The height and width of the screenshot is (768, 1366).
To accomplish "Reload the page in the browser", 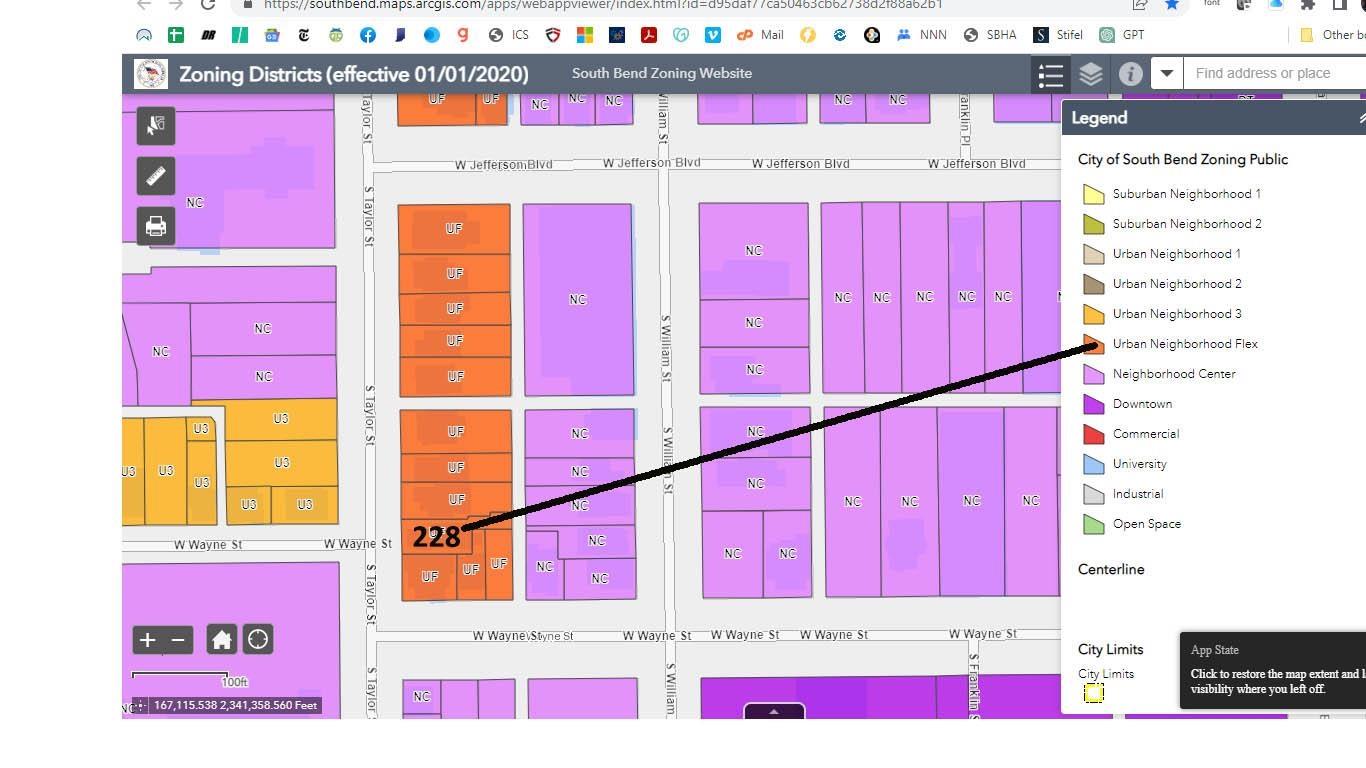I will tap(208, 5).
